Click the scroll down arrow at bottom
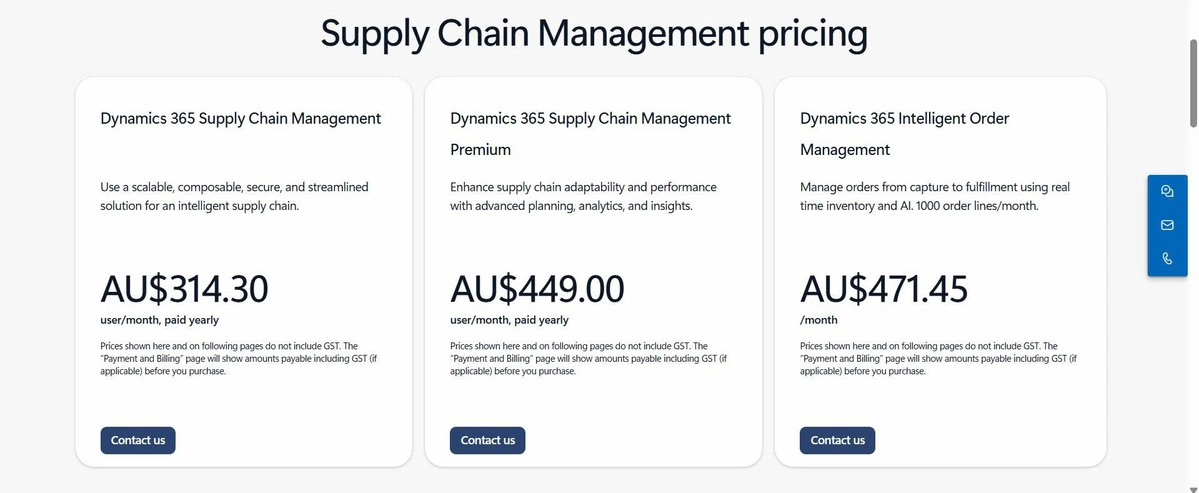The height and width of the screenshot is (493, 1199). tap(1192, 485)
